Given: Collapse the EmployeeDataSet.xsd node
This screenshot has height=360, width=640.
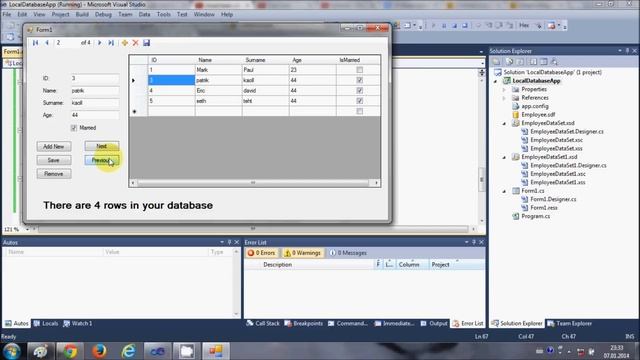Looking at the screenshot, I should tap(504, 123).
